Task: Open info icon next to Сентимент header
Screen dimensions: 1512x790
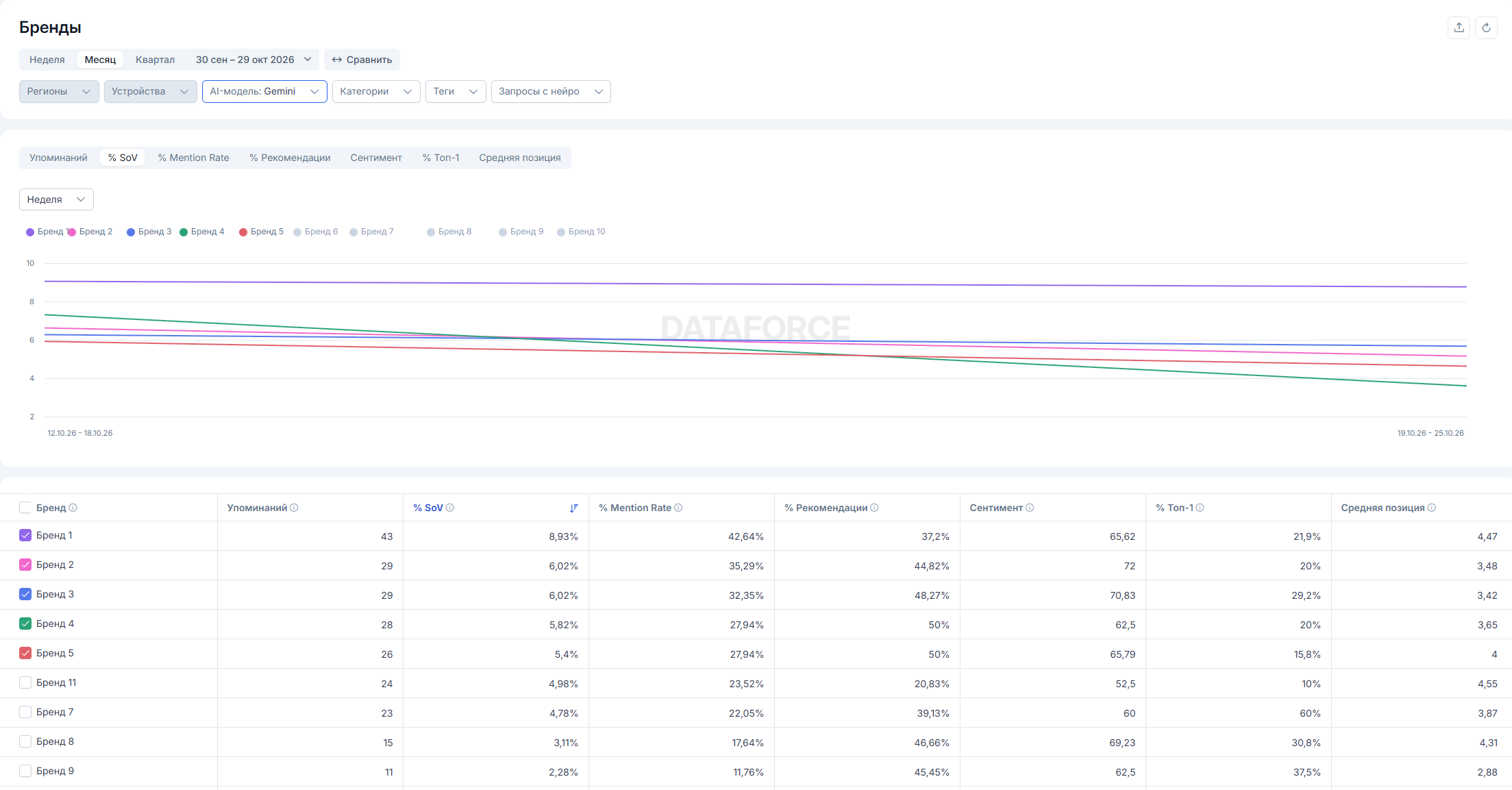Action: [x=1030, y=508]
